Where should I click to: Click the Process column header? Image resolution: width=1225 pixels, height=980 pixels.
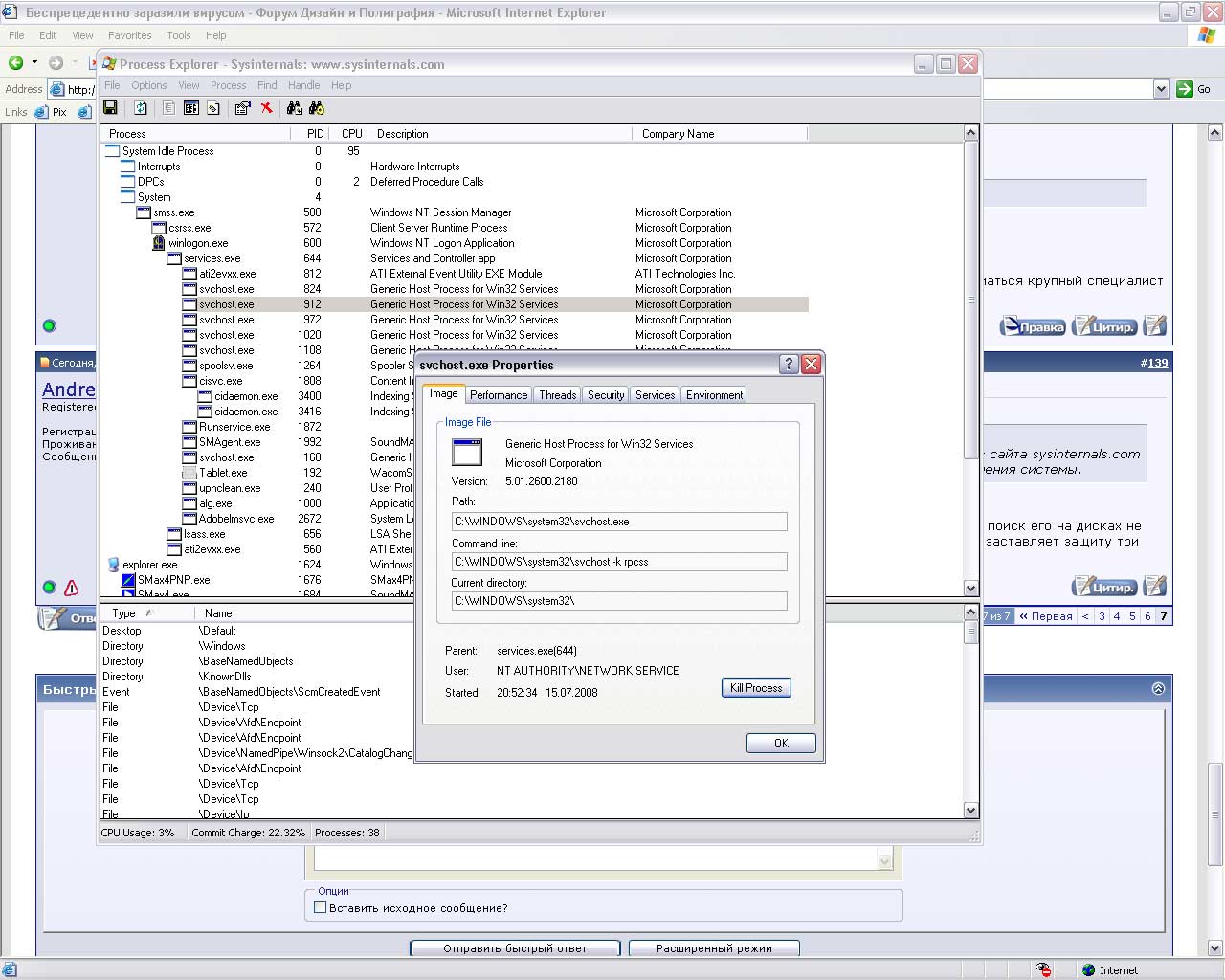coord(195,134)
